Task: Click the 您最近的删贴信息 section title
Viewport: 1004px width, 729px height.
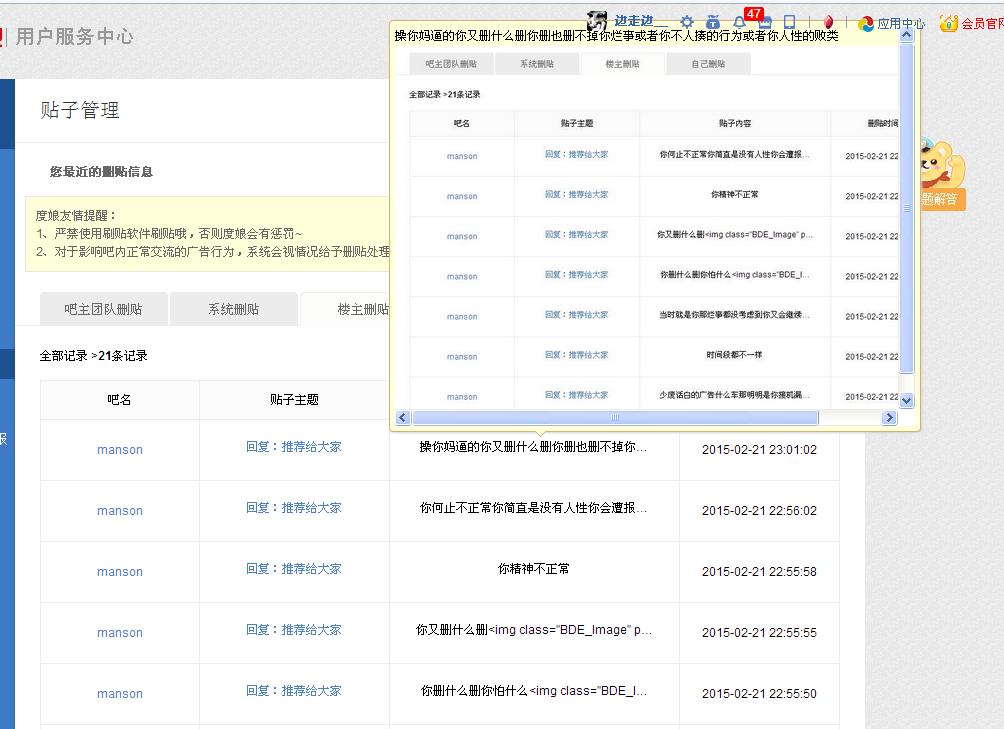Action: pyautogui.click(x=101, y=172)
